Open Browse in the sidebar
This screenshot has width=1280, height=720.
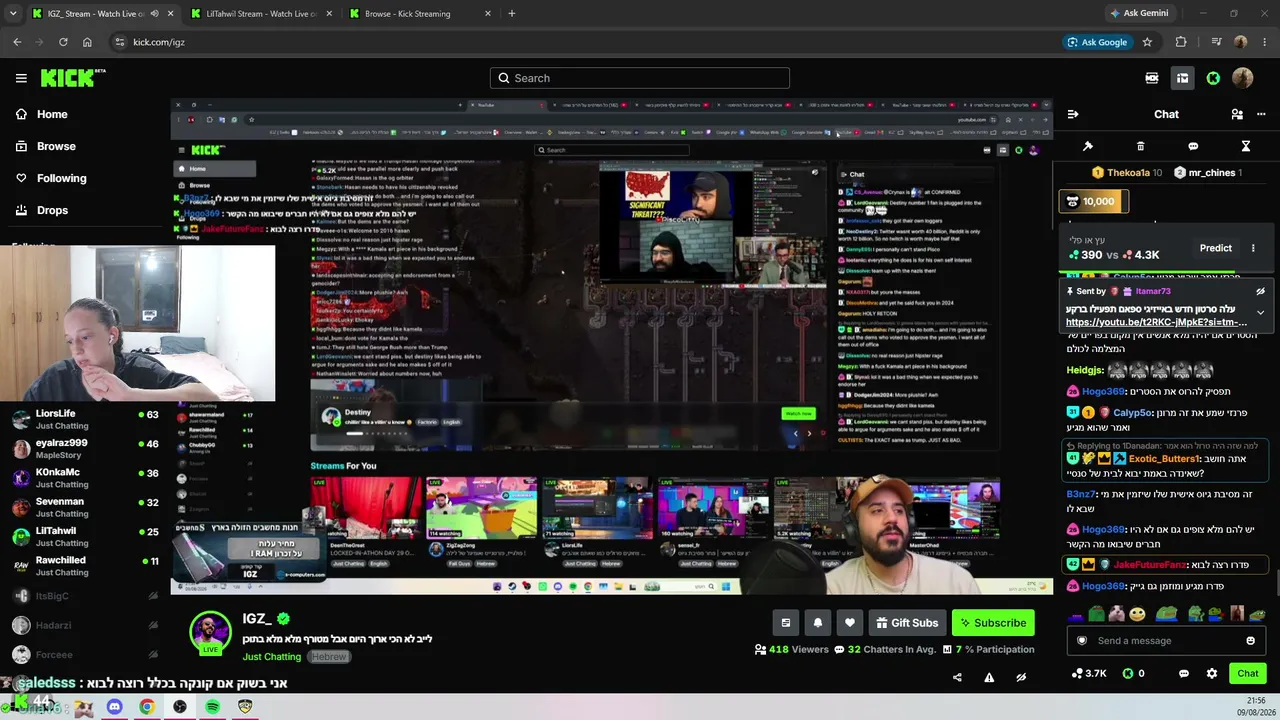click(56, 146)
